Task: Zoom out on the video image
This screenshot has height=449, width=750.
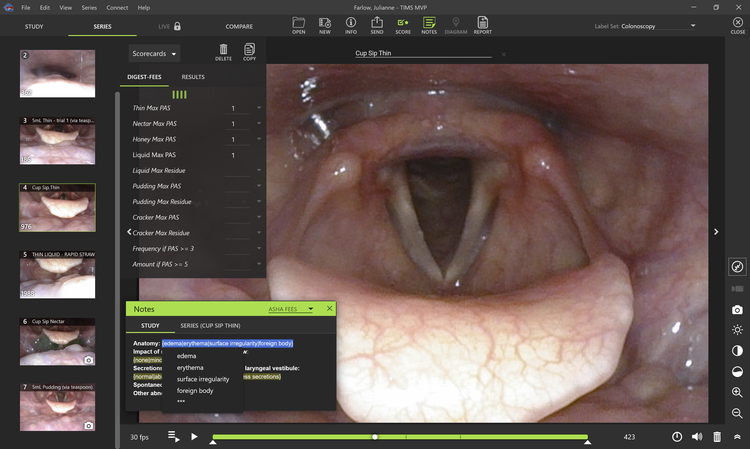Action: tap(737, 413)
